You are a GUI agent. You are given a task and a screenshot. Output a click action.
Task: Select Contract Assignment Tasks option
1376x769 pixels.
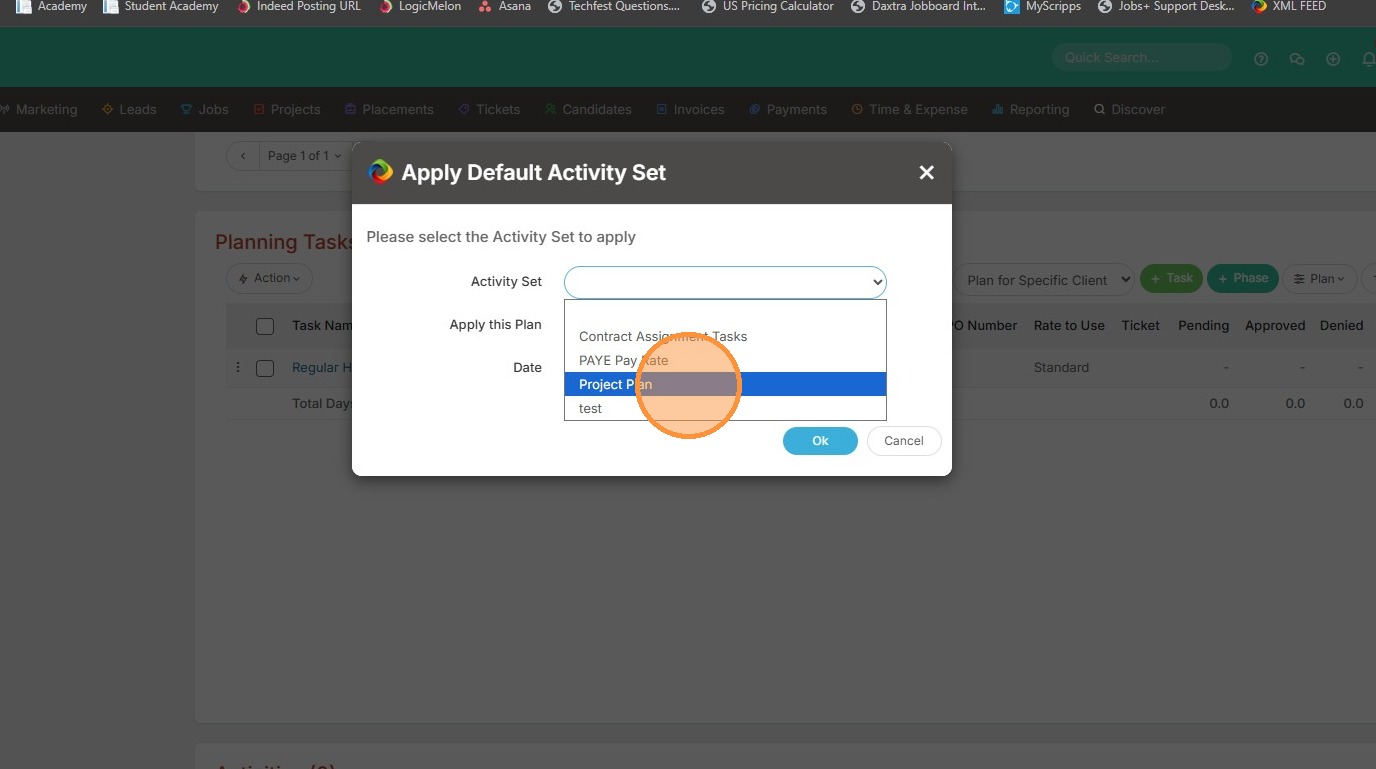725,336
